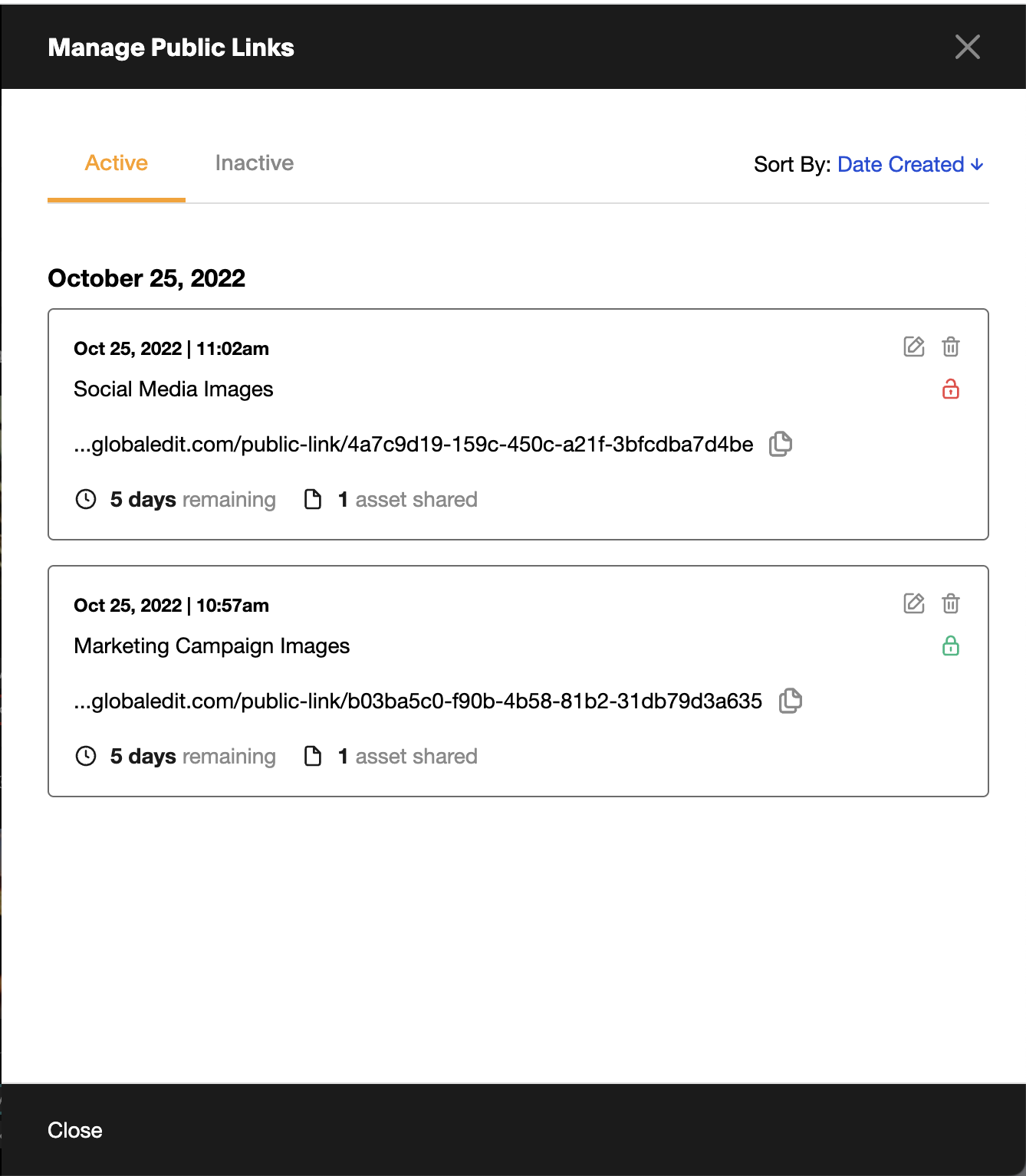Switch to the Inactive tab
Image resolution: width=1026 pixels, height=1176 pixels.
pos(255,163)
